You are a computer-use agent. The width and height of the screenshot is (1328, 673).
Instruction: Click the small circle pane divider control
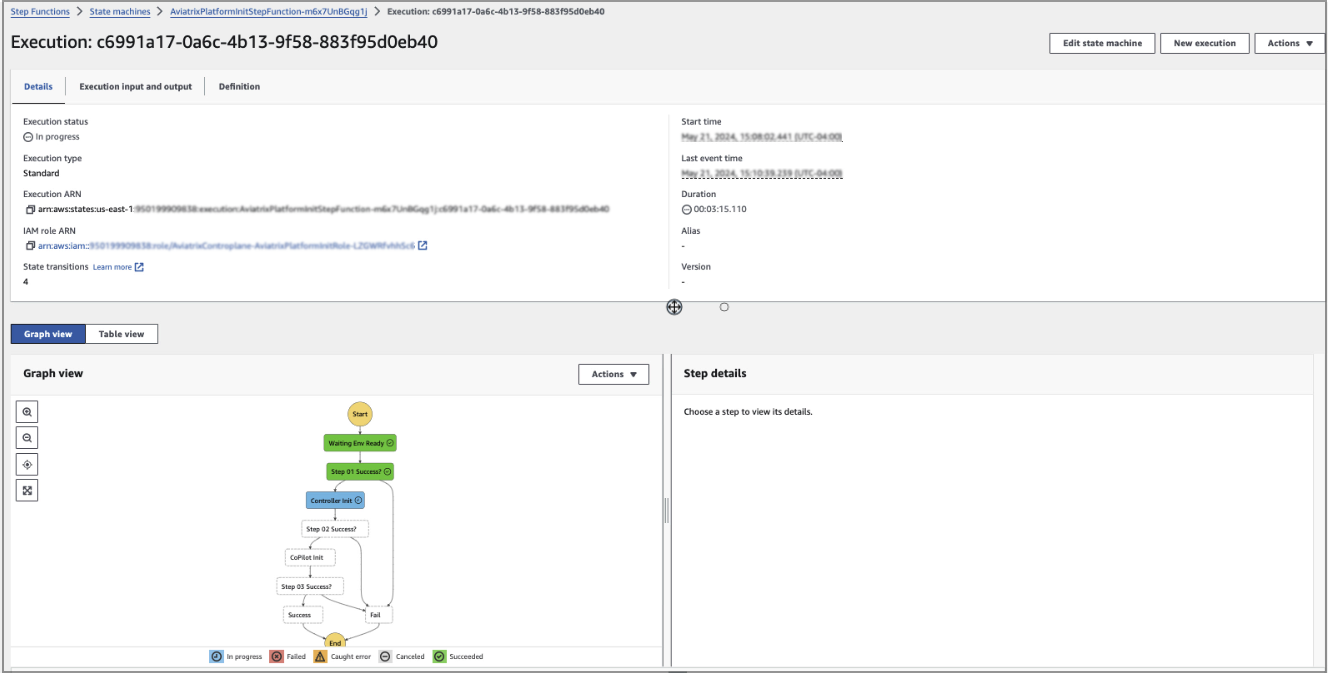[x=726, y=307]
